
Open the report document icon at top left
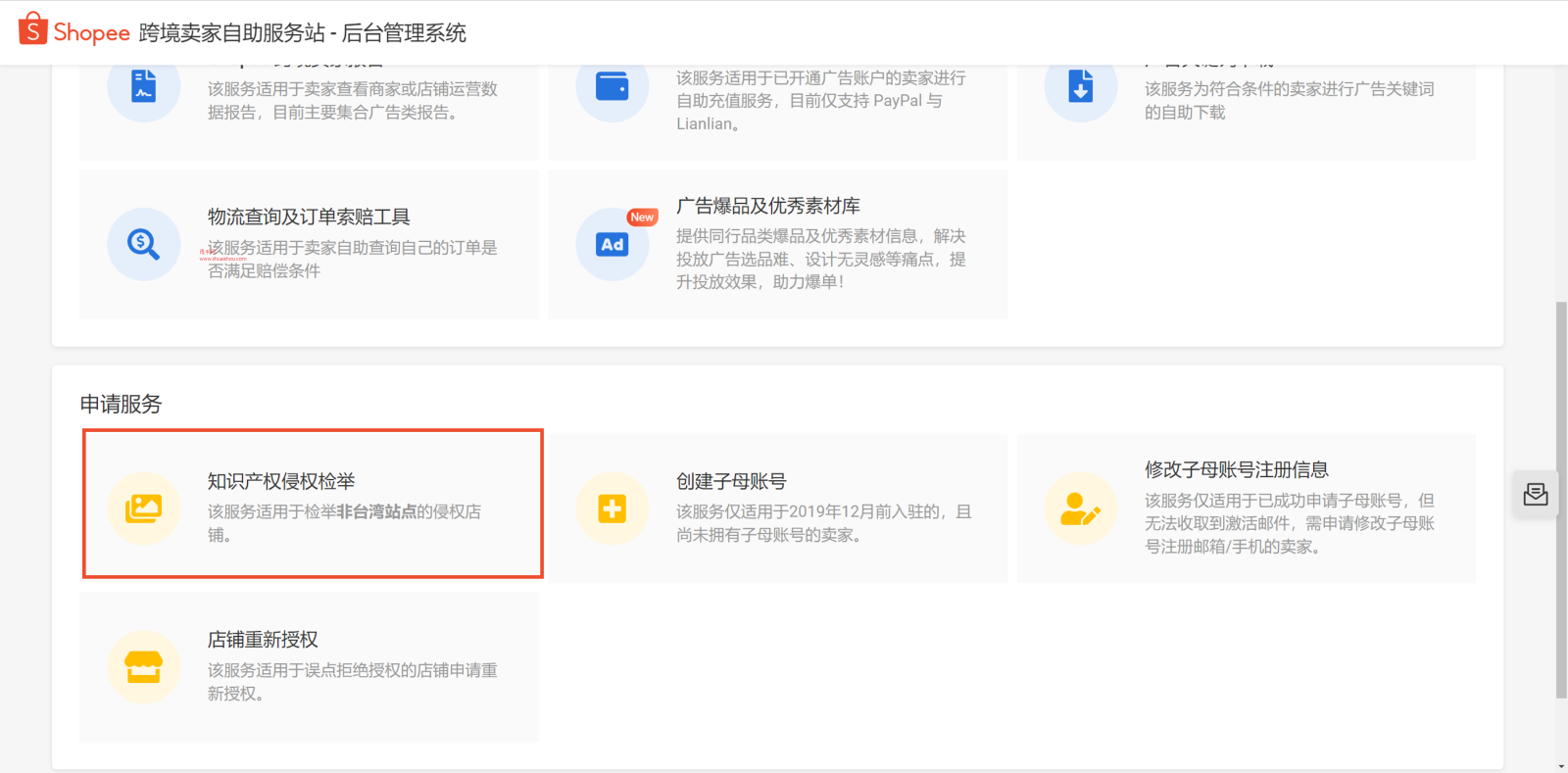[144, 86]
